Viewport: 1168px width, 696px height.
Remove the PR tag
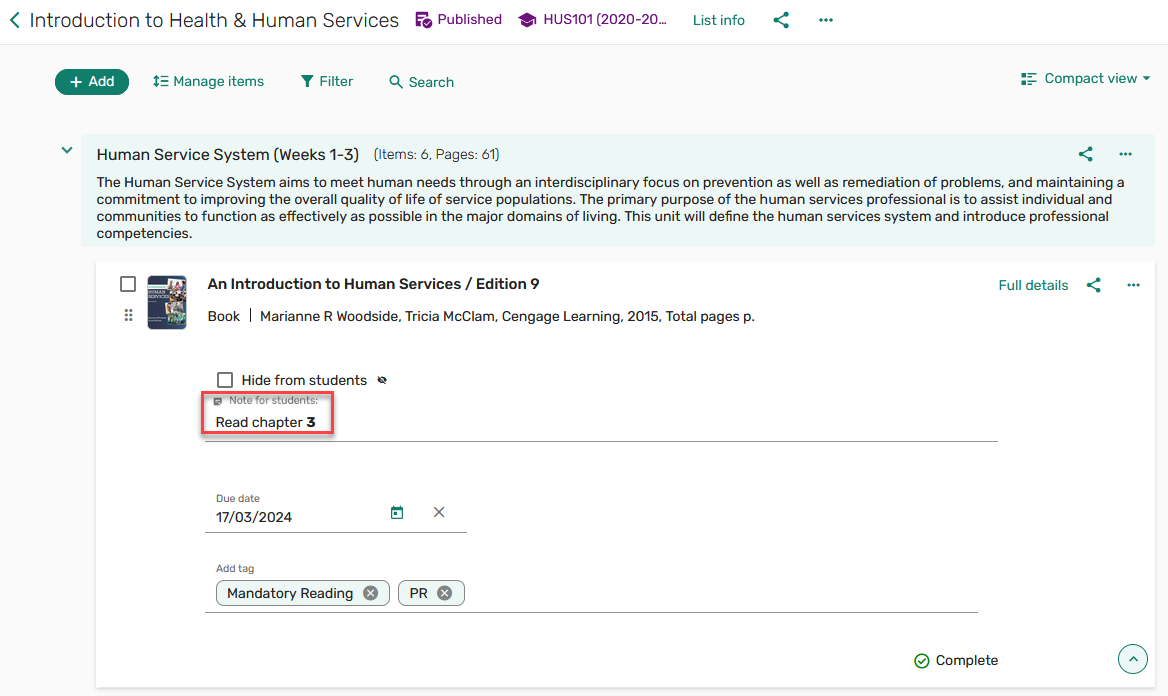point(445,593)
